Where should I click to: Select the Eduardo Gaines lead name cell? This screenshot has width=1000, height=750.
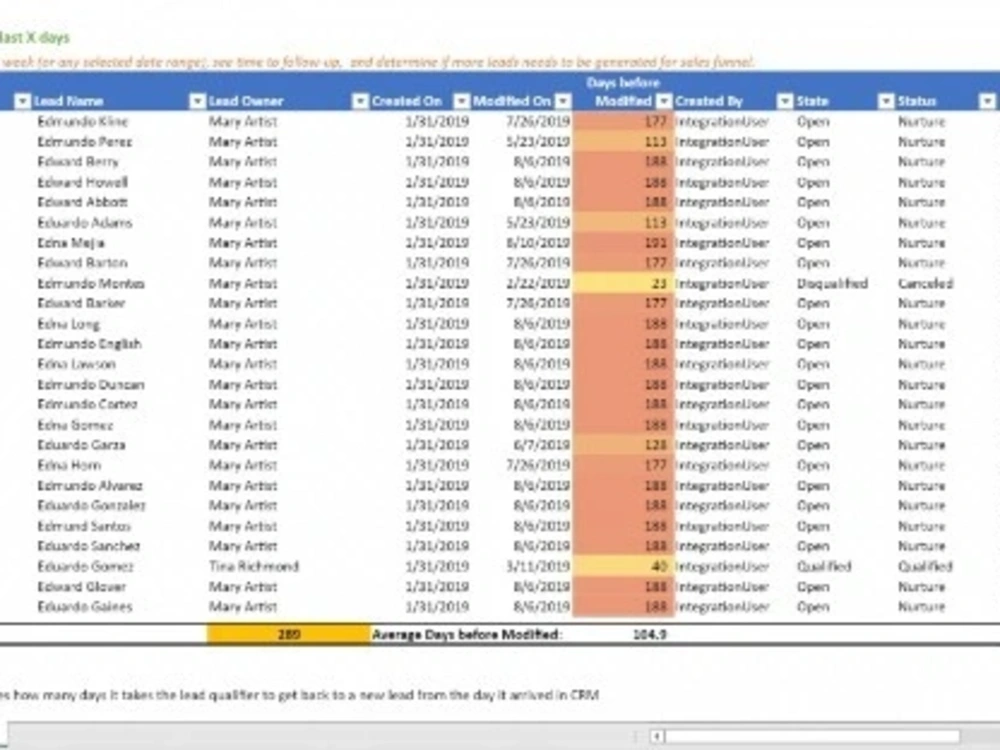tap(84, 607)
